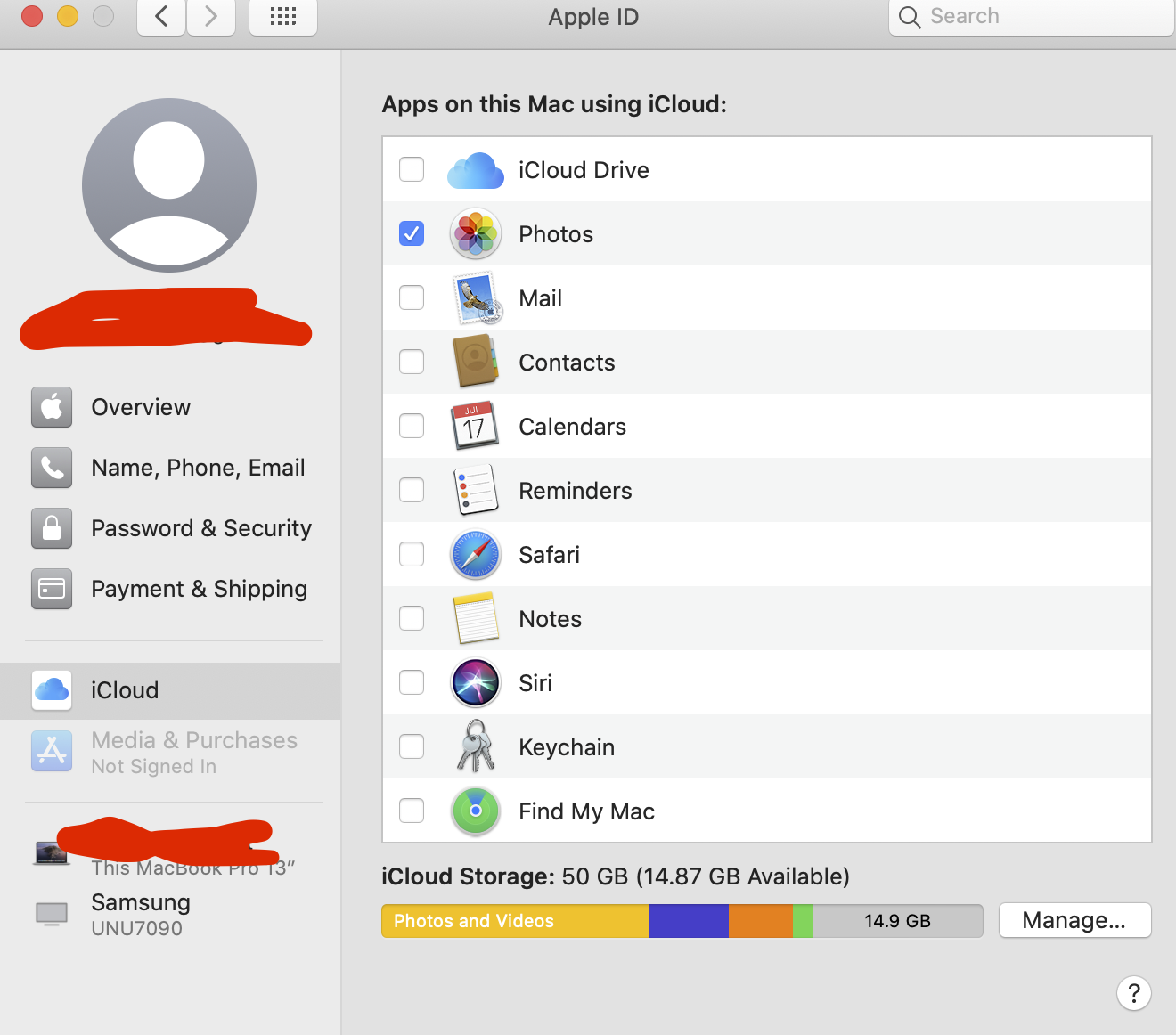Check the Reminders checkbox

point(412,490)
